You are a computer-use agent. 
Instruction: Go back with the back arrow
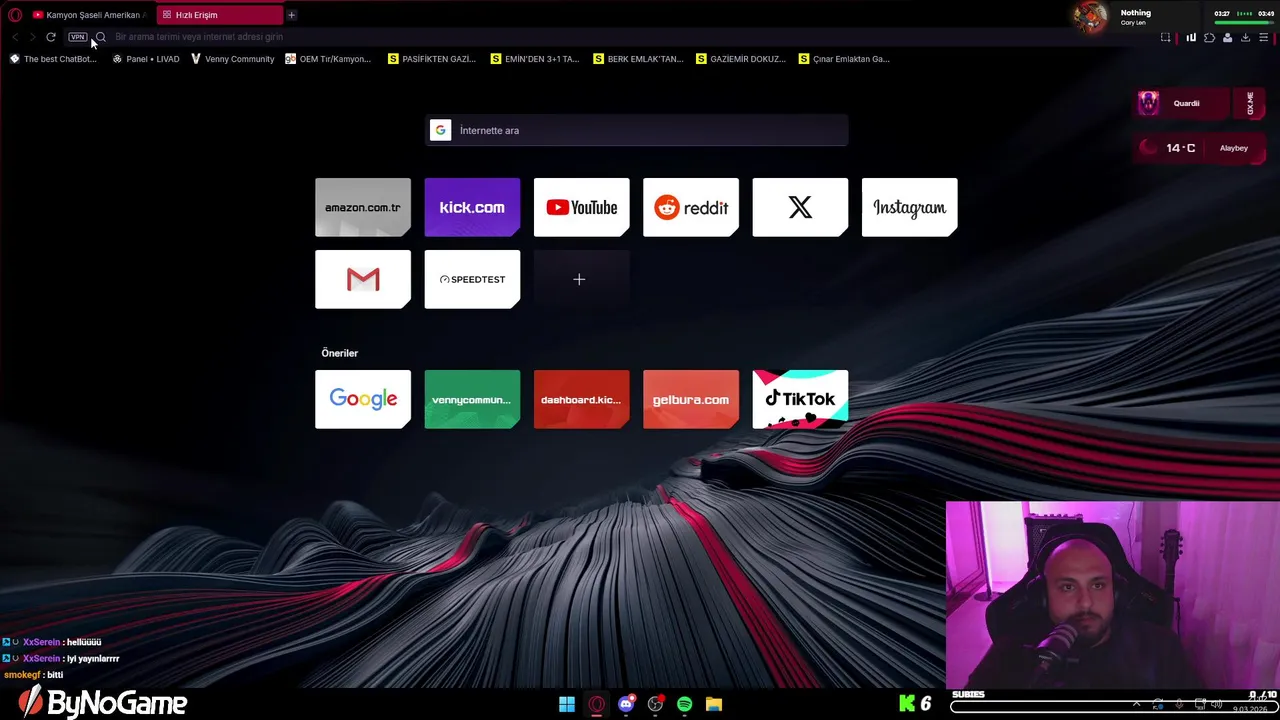coord(15,37)
